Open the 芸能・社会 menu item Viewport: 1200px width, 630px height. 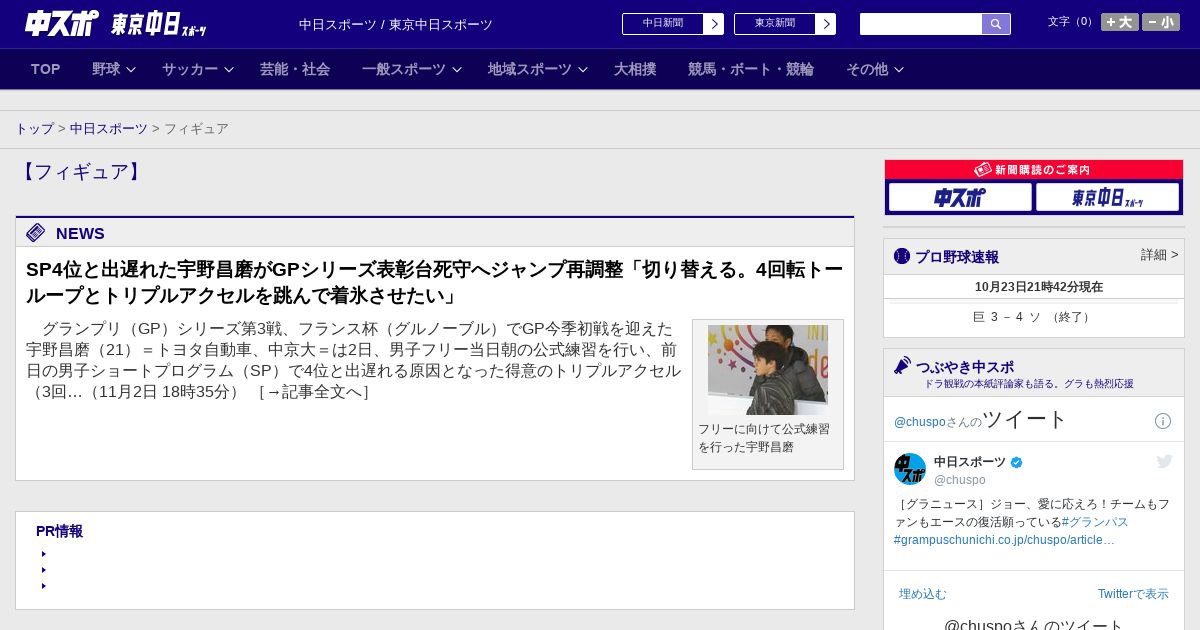click(x=295, y=69)
